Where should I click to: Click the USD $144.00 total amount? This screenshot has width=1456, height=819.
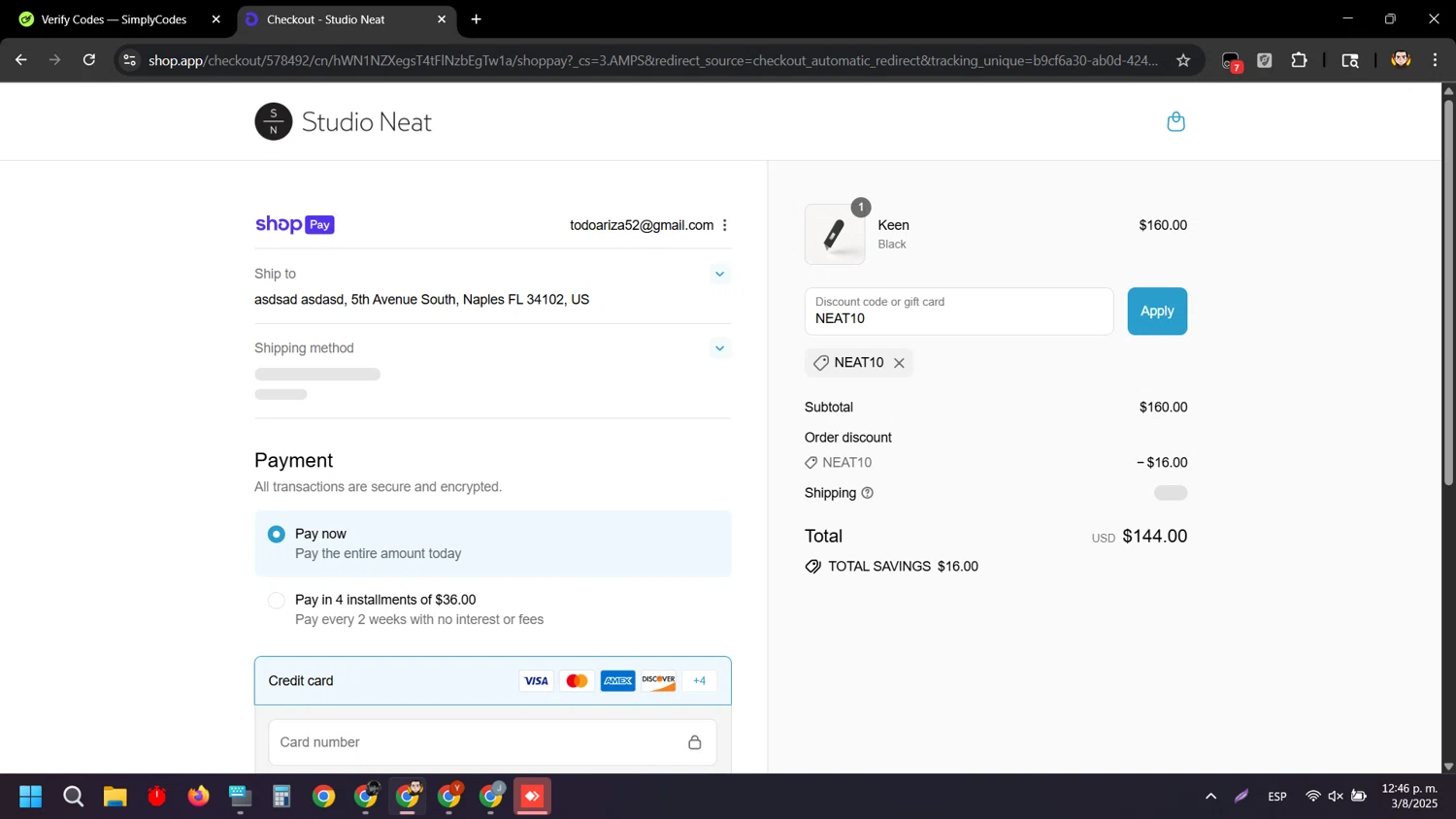click(1140, 537)
